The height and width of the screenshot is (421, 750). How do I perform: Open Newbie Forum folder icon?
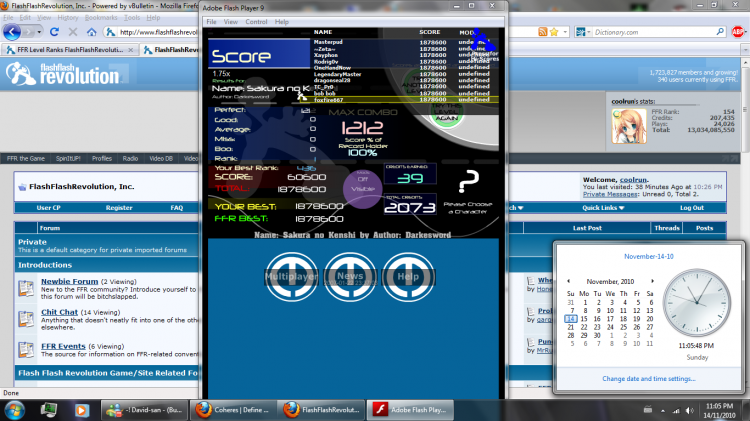pos(26,288)
